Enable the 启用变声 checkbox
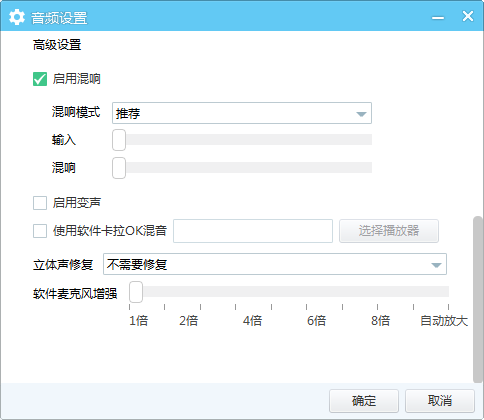 [40, 203]
